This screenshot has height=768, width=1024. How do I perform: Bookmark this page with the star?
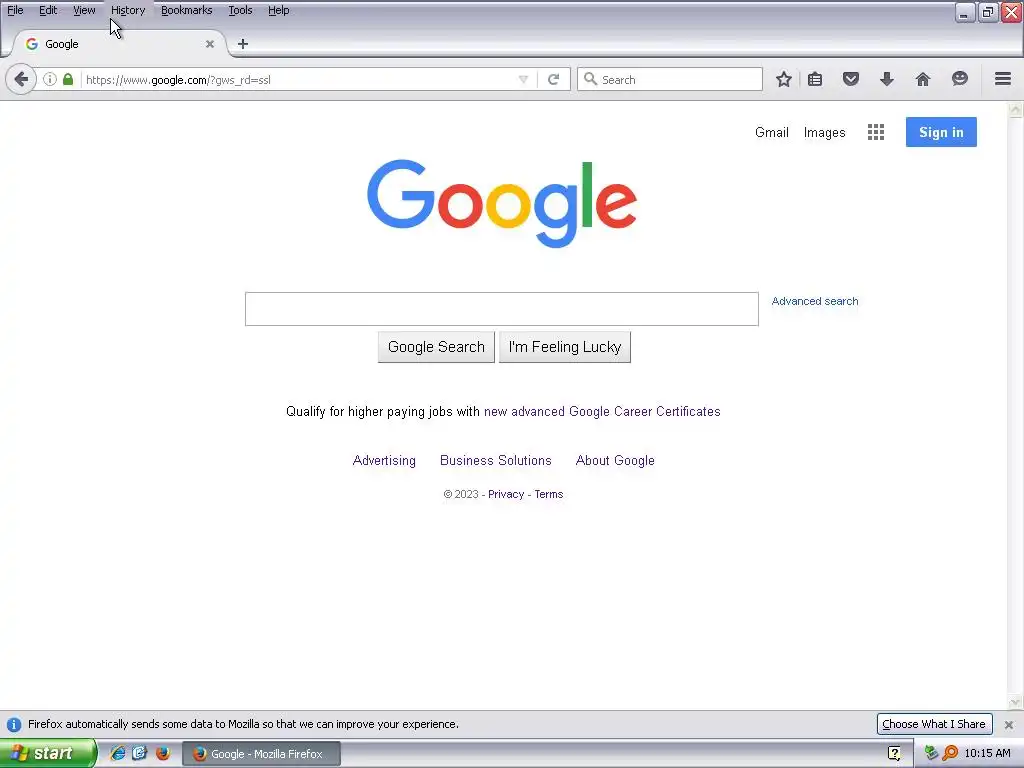pyautogui.click(x=784, y=80)
